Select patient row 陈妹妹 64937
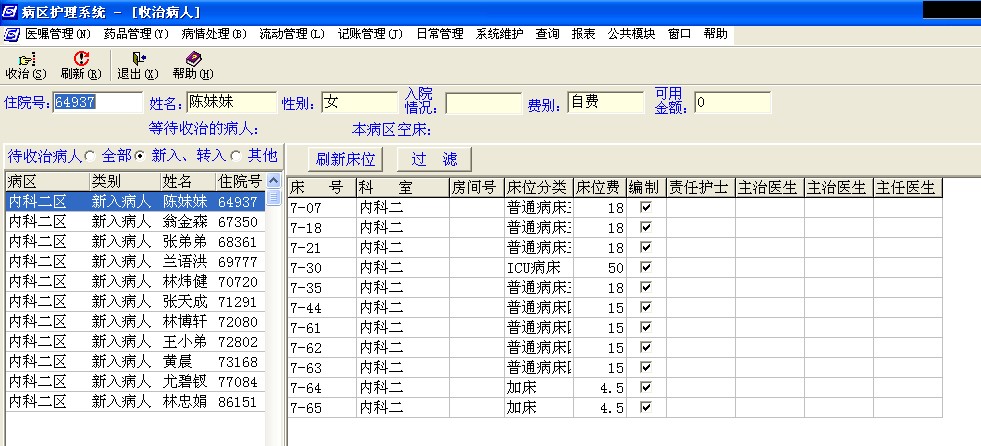 pyautogui.click(x=135, y=201)
